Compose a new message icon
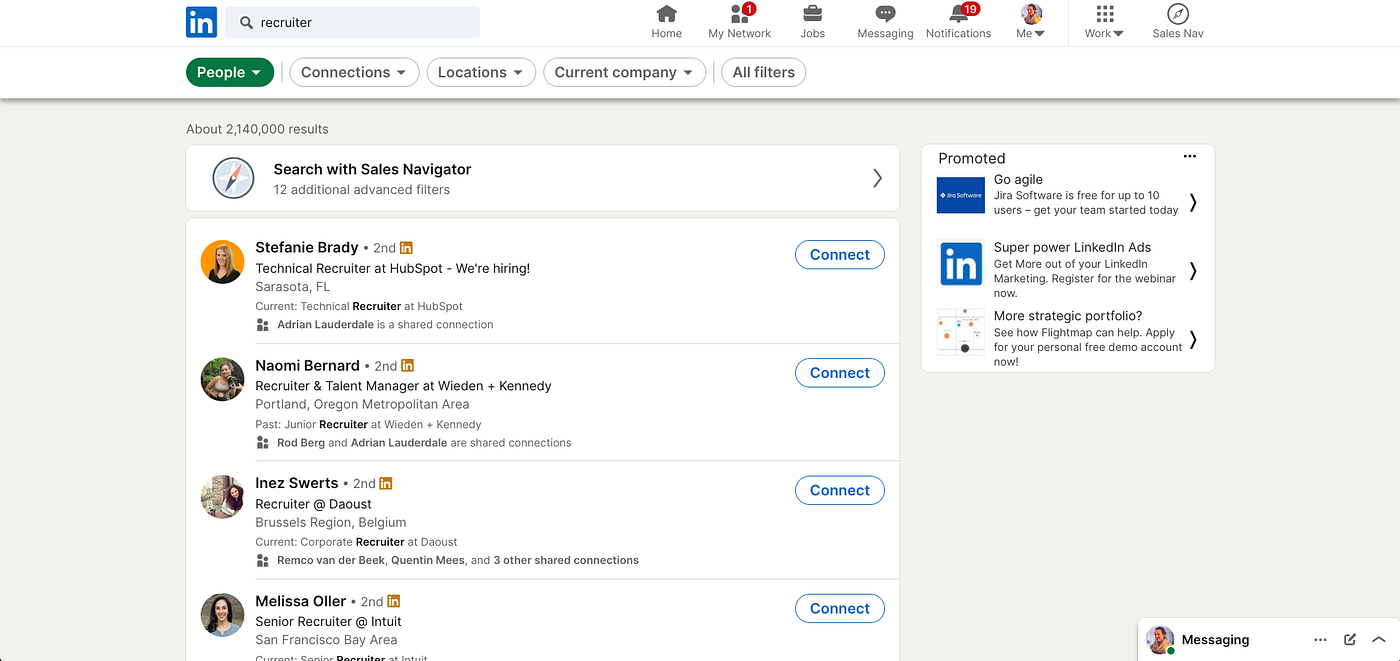Viewport: 1400px width, 661px height. pyautogui.click(x=1350, y=640)
